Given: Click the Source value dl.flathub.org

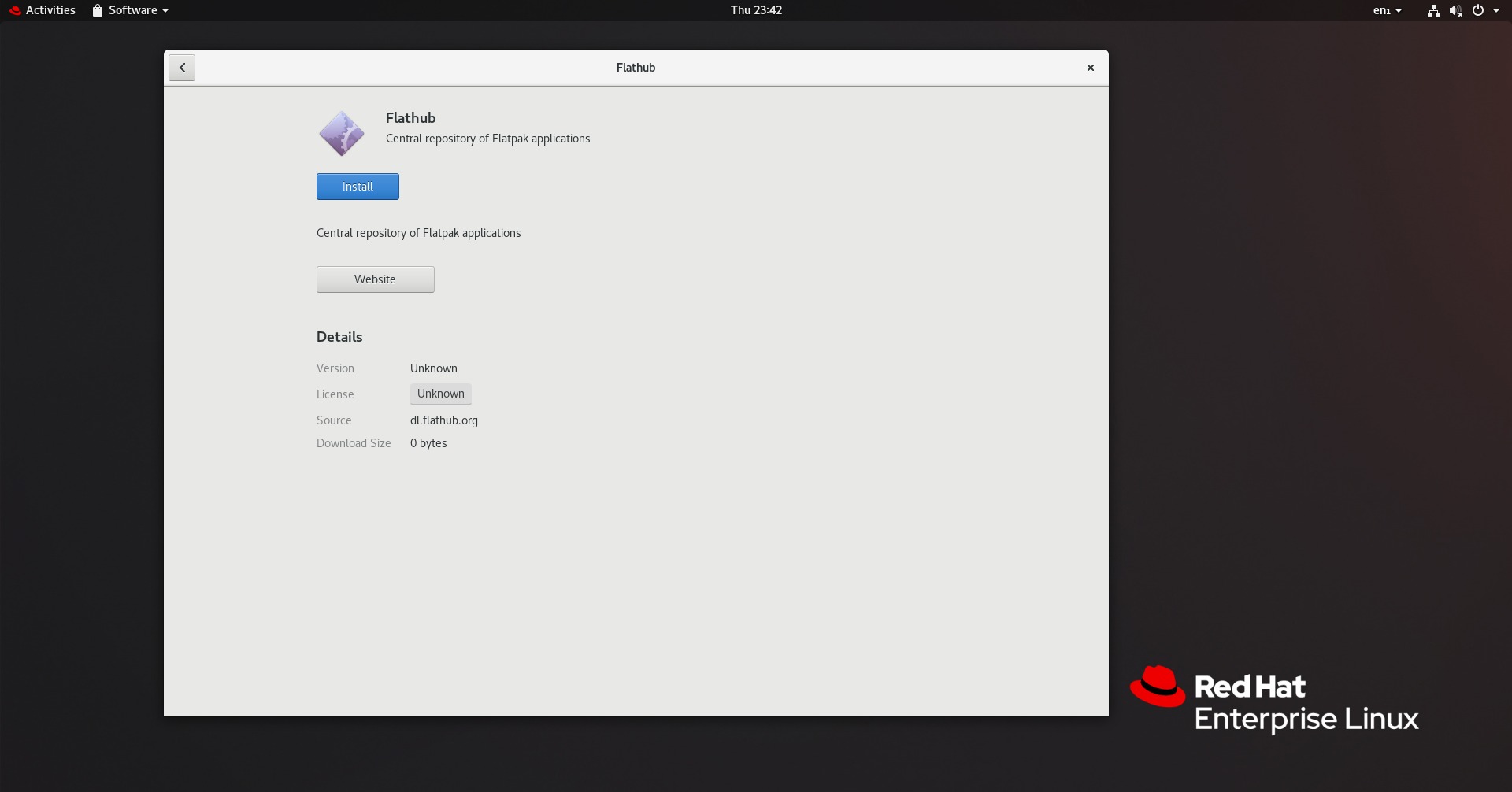Looking at the screenshot, I should coord(443,420).
